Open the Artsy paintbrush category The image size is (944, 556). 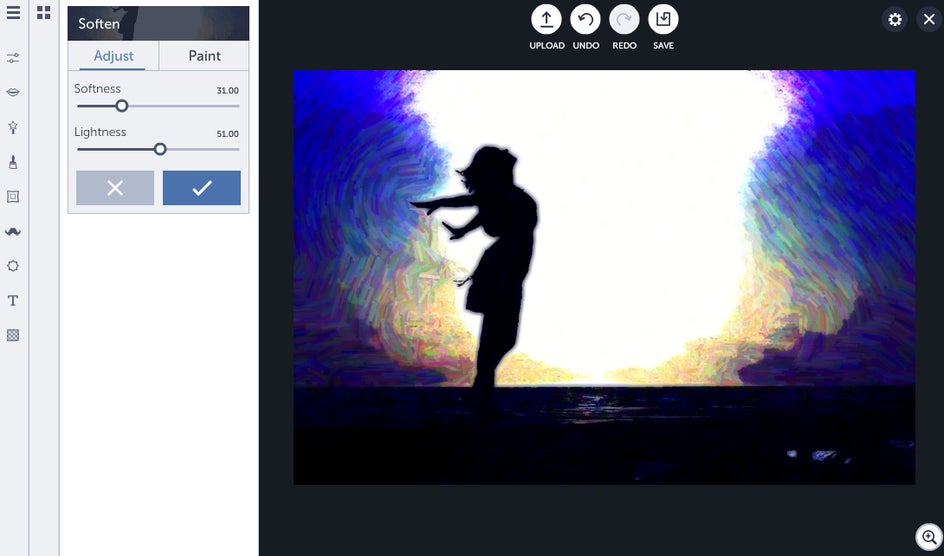click(x=13, y=161)
